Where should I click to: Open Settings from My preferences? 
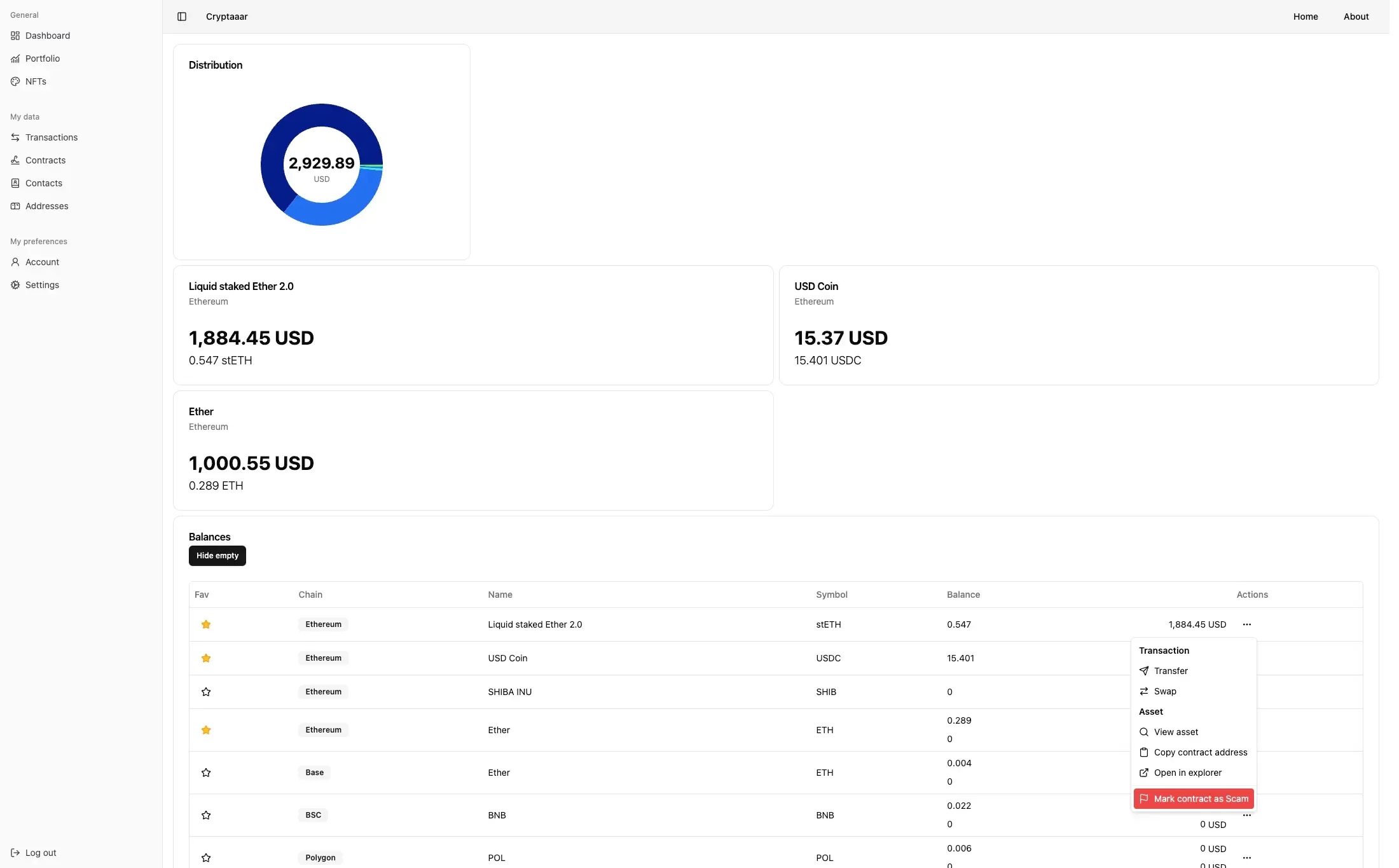(43, 284)
